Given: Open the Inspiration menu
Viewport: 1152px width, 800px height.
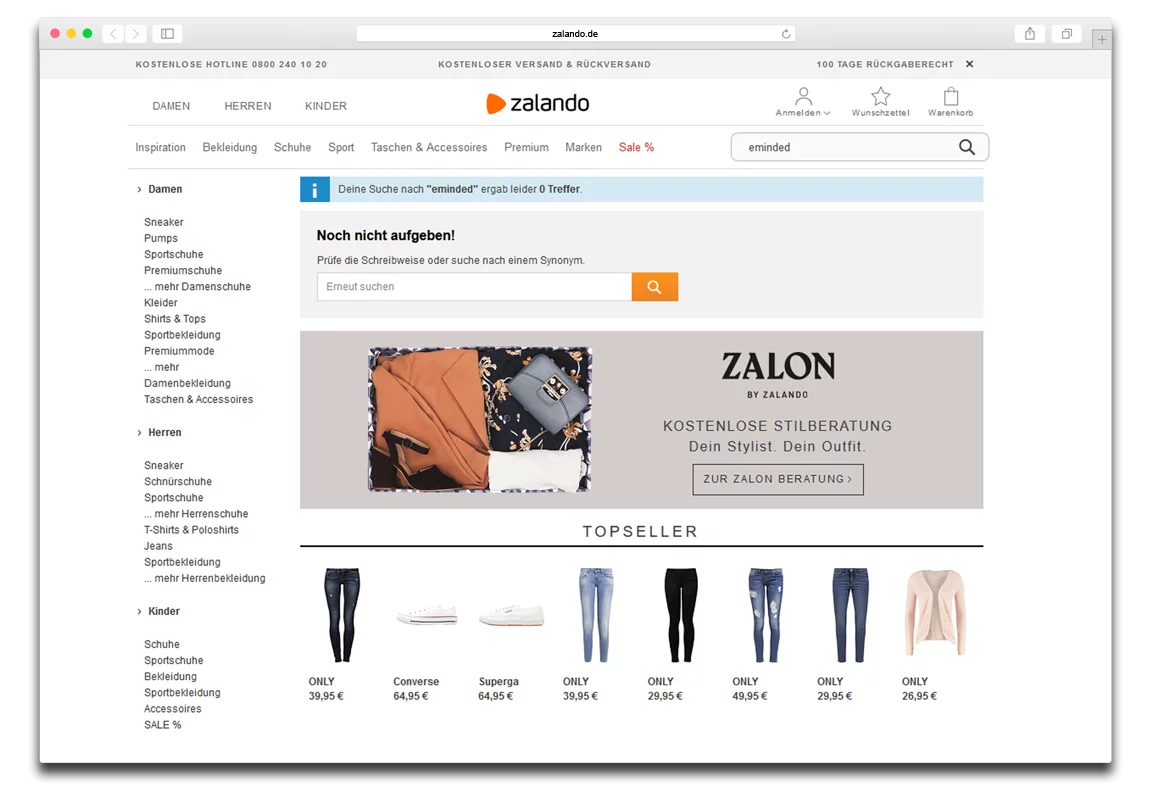Looking at the screenshot, I should pyautogui.click(x=160, y=148).
